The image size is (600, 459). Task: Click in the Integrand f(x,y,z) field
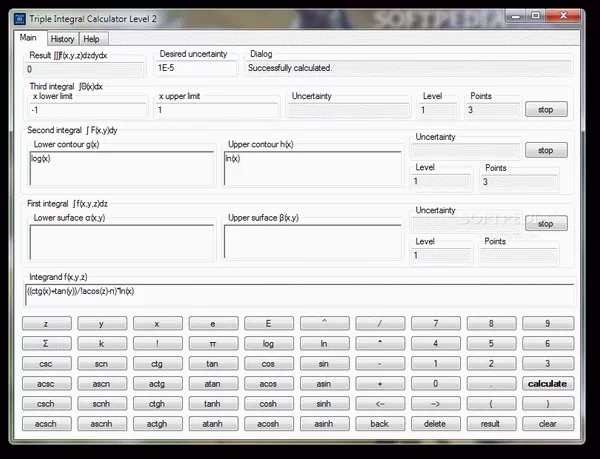coord(300,295)
